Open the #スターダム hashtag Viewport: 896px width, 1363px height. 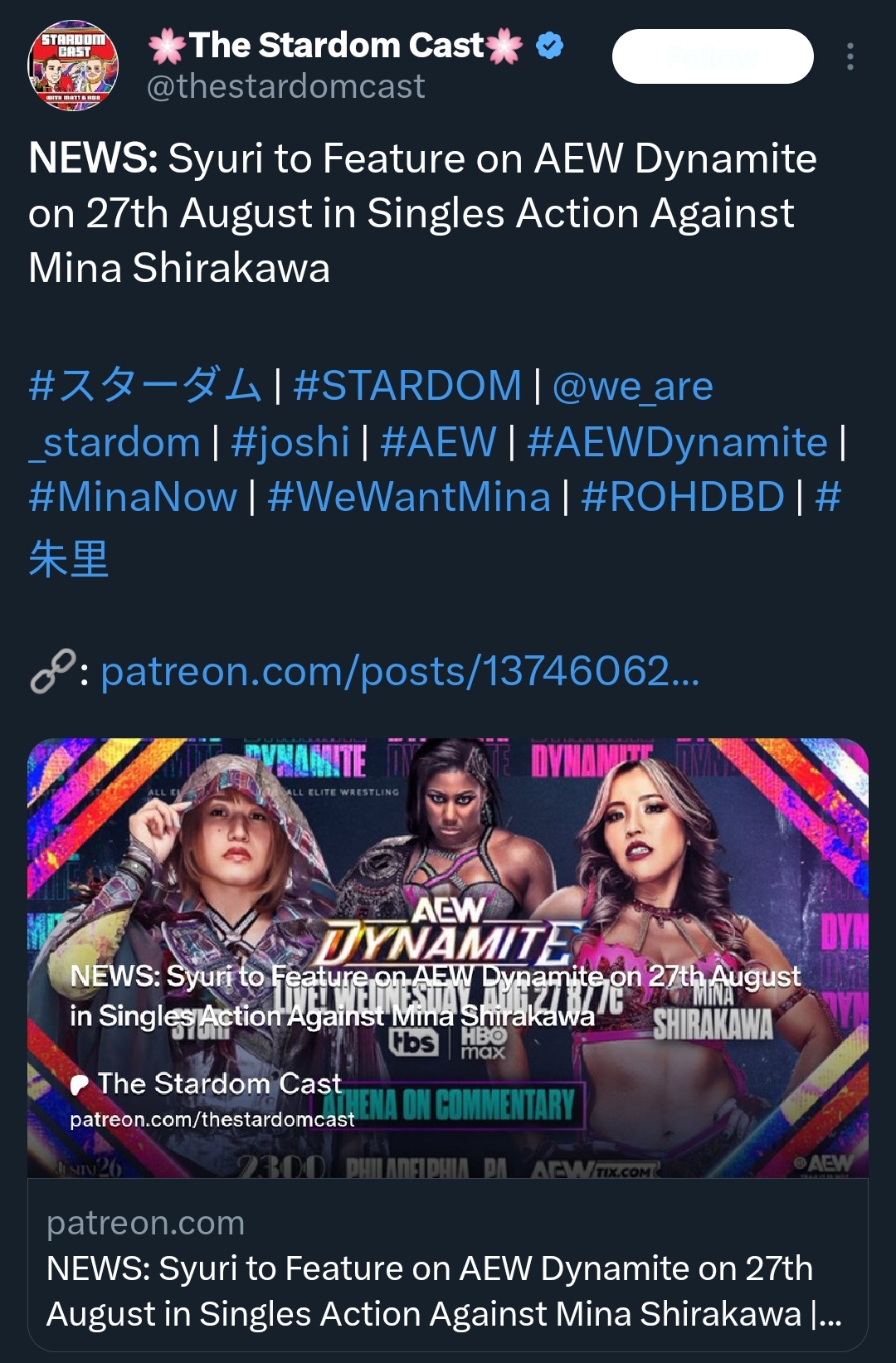click(145, 386)
